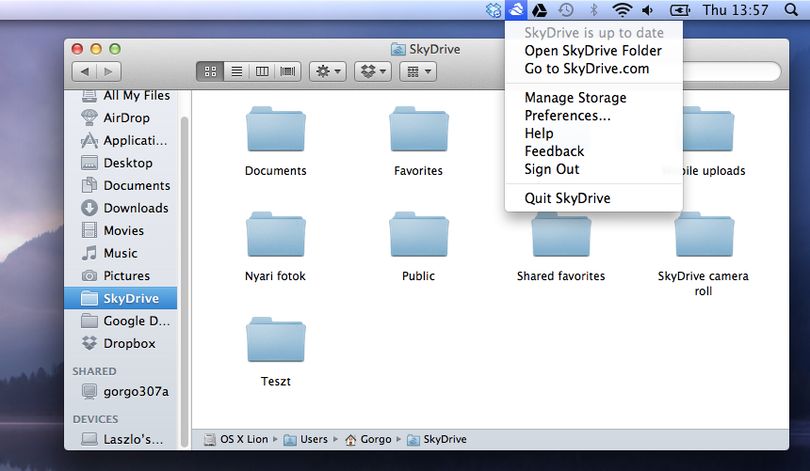The image size is (810, 471).
Task: Switch Finder to list view
Action: coord(237,71)
